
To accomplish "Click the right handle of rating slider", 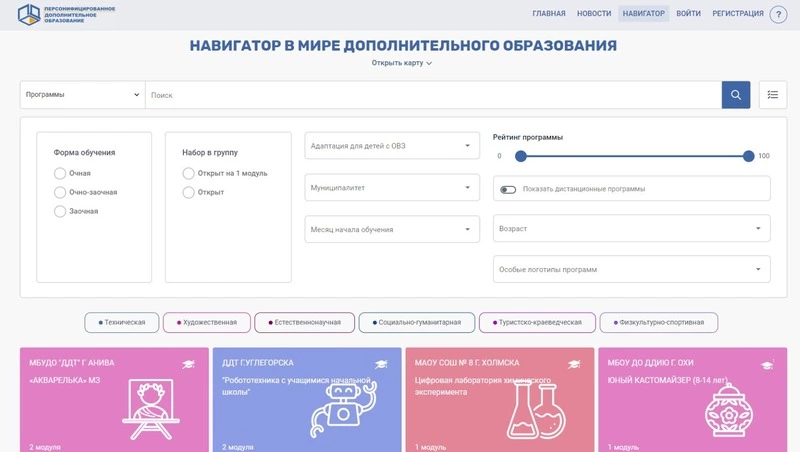I will coord(749,156).
